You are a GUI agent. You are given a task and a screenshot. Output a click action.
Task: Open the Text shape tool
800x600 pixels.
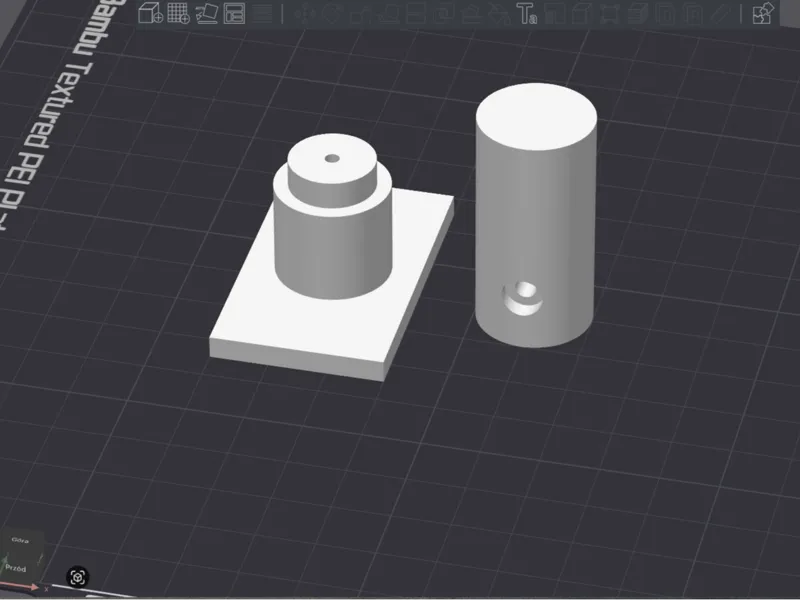(527, 13)
